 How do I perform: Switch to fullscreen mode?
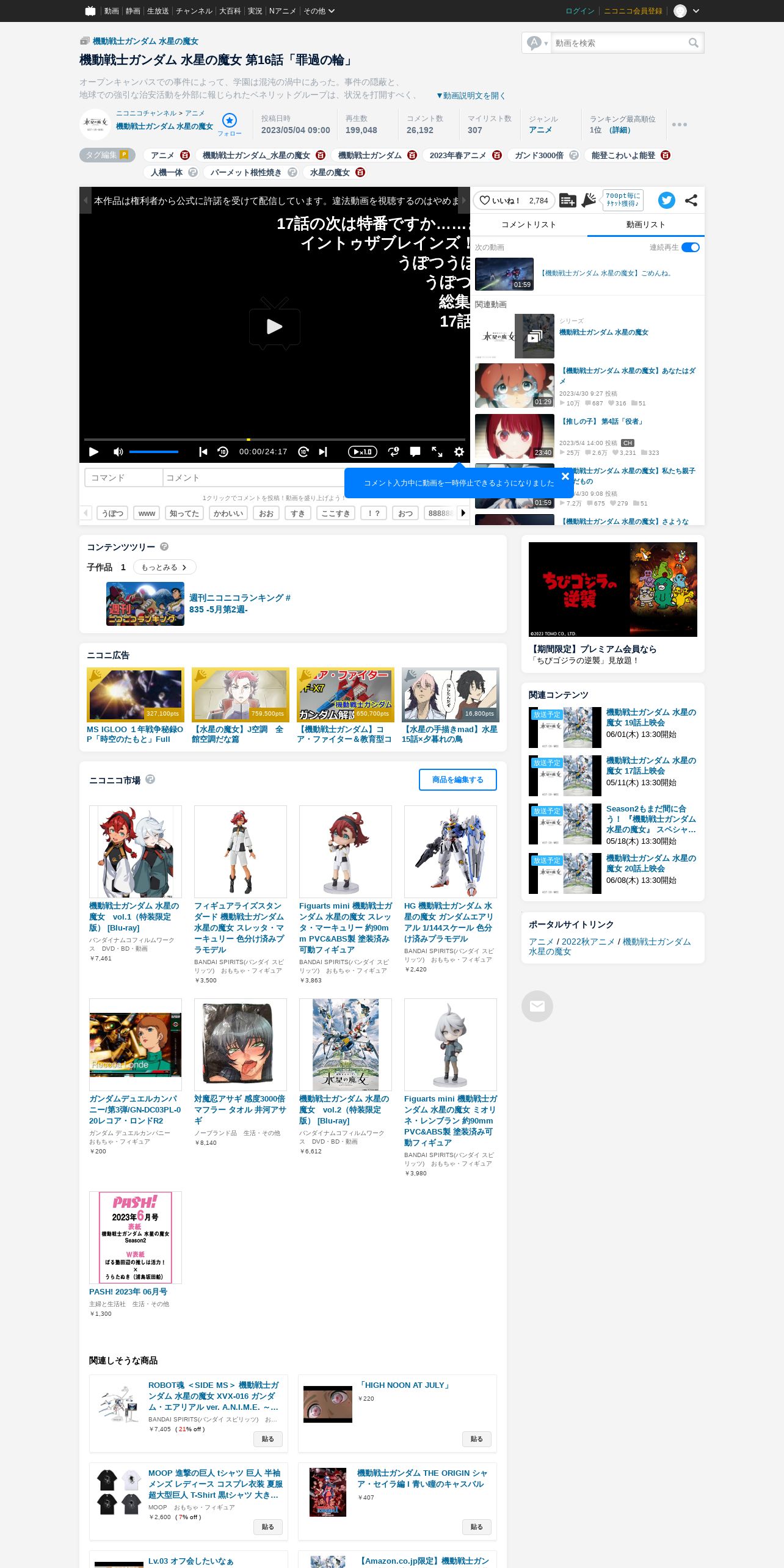click(x=437, y=452)
